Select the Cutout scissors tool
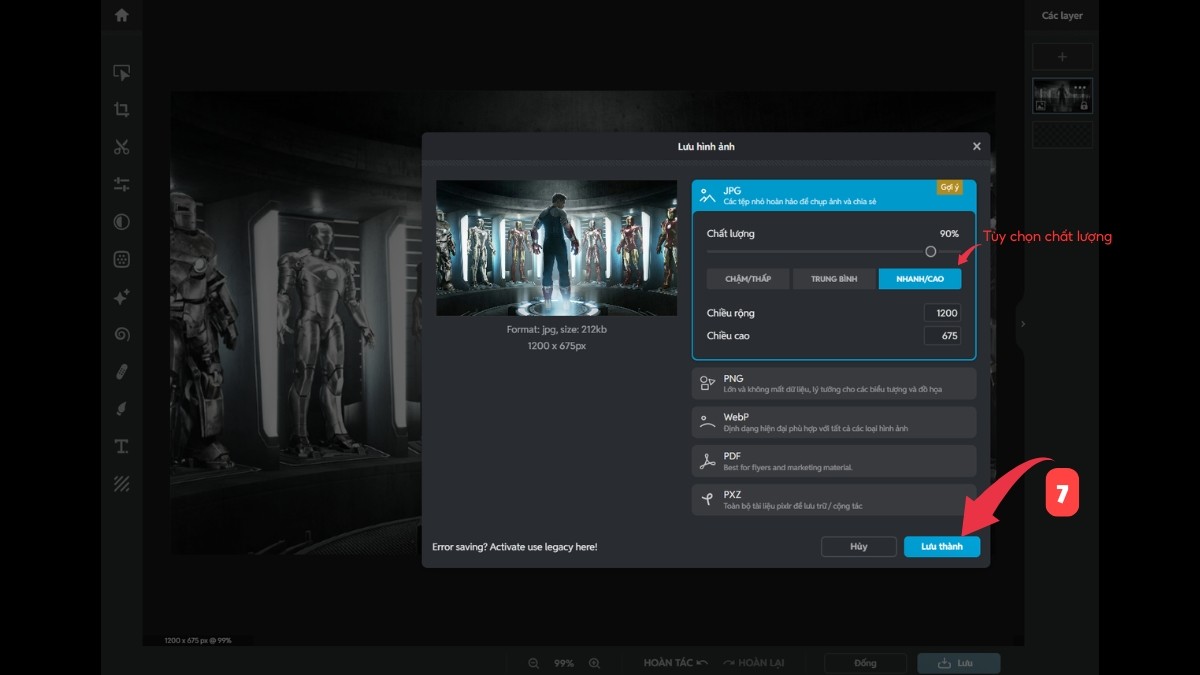Viewport: 1200px width, 675px height. point(121,148)
